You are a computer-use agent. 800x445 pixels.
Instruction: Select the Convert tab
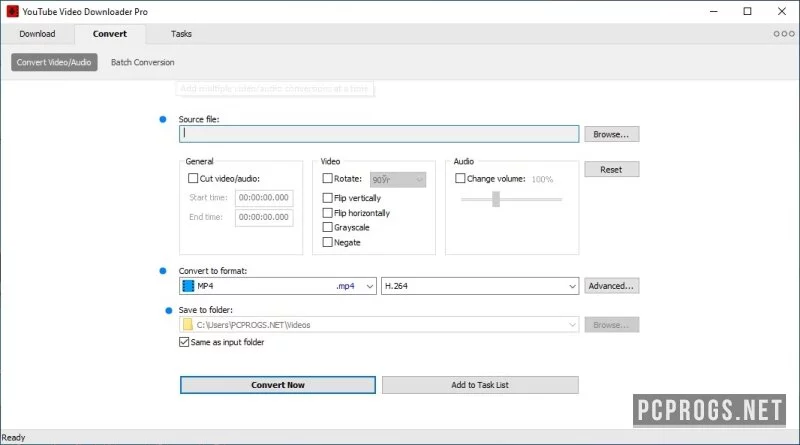tap(110, 34)
